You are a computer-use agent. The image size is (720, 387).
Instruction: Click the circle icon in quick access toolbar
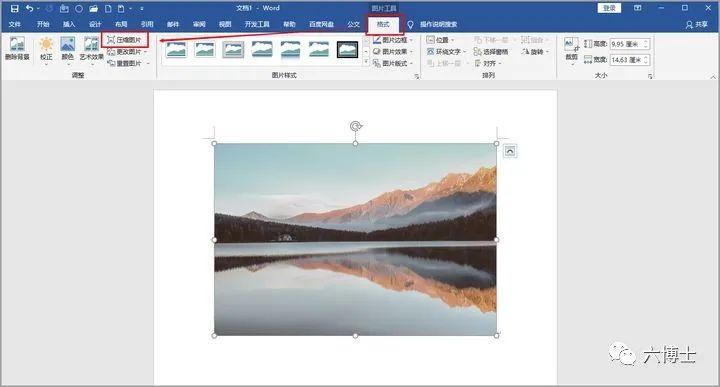[79, 9]
